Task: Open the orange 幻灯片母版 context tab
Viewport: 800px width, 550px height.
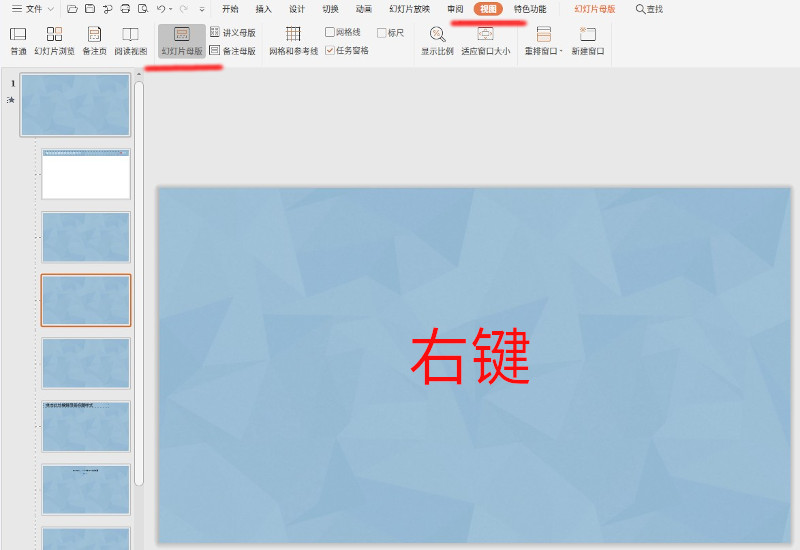Action: pos(595,9)
